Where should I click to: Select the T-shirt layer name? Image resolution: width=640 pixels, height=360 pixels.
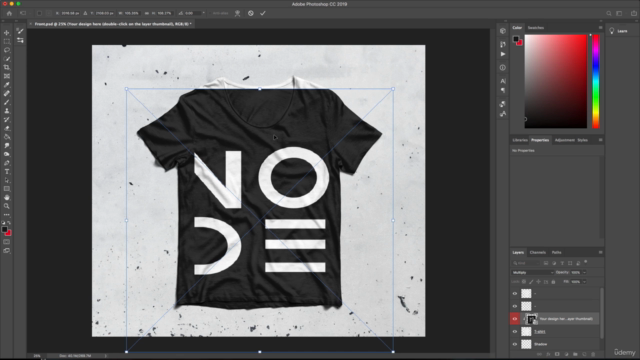pos(540,332)
